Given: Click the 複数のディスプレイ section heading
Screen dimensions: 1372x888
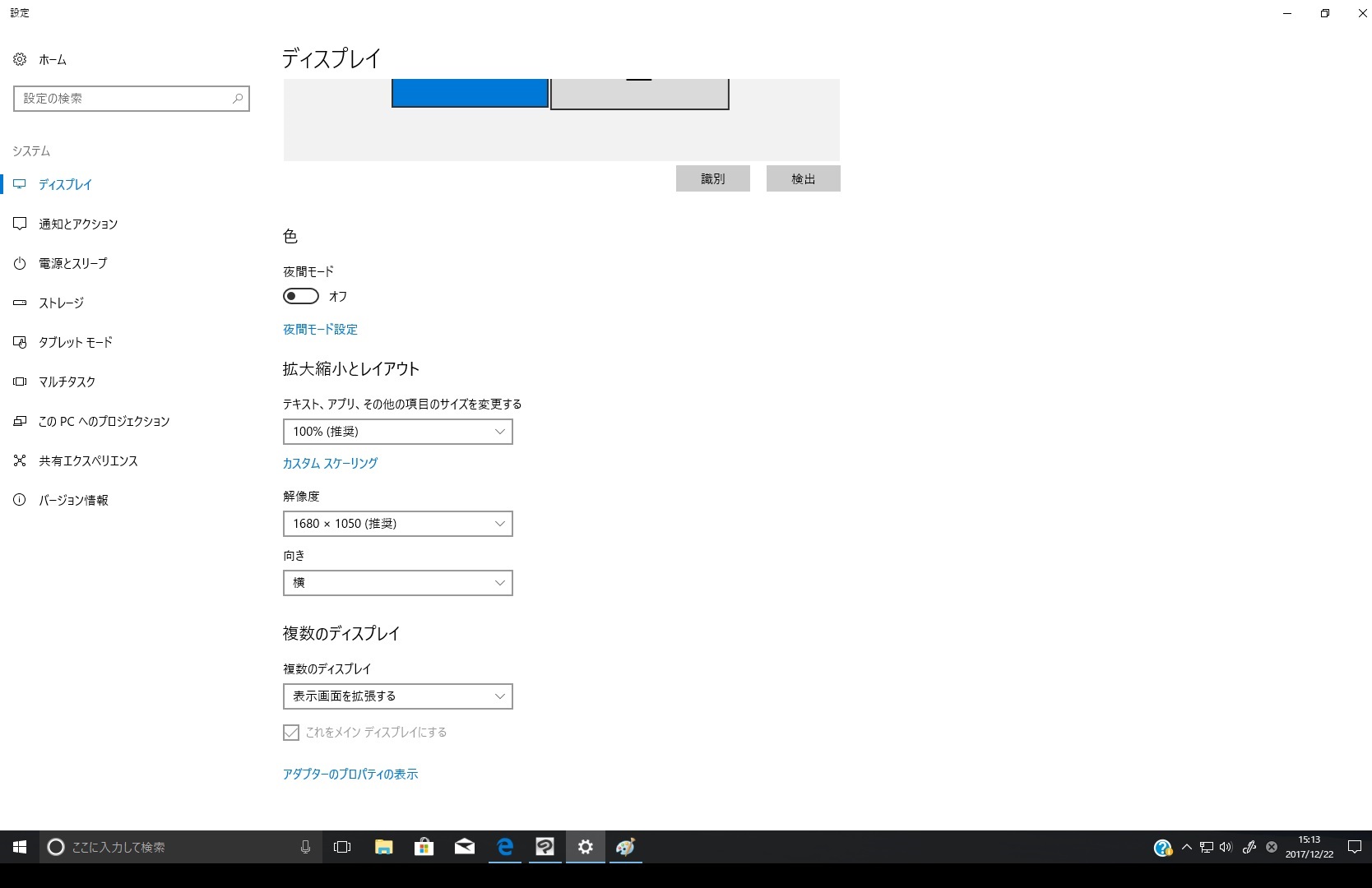Looking at the screenshot, I should pos(341,634).
